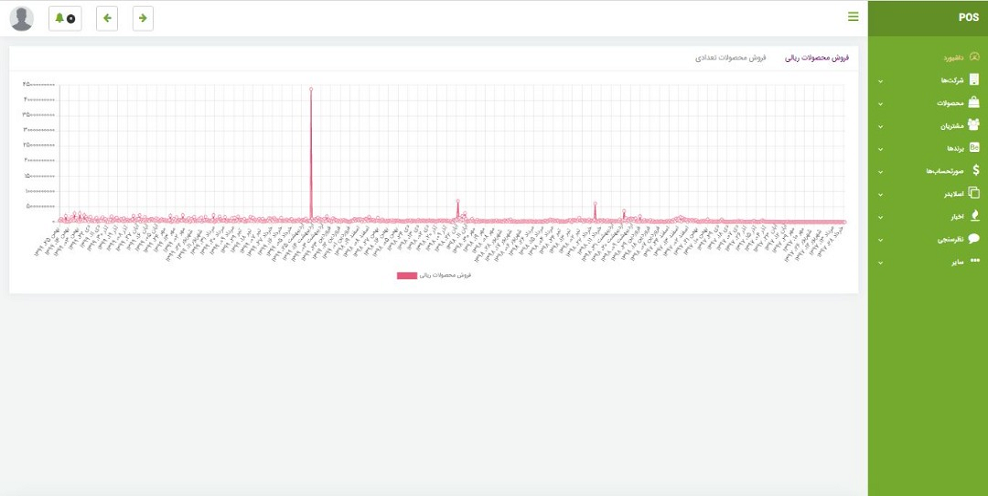This screenshot has height=496, width=988.
Task: Expand the مشتریان menu chevron
Action: [880, 127]
